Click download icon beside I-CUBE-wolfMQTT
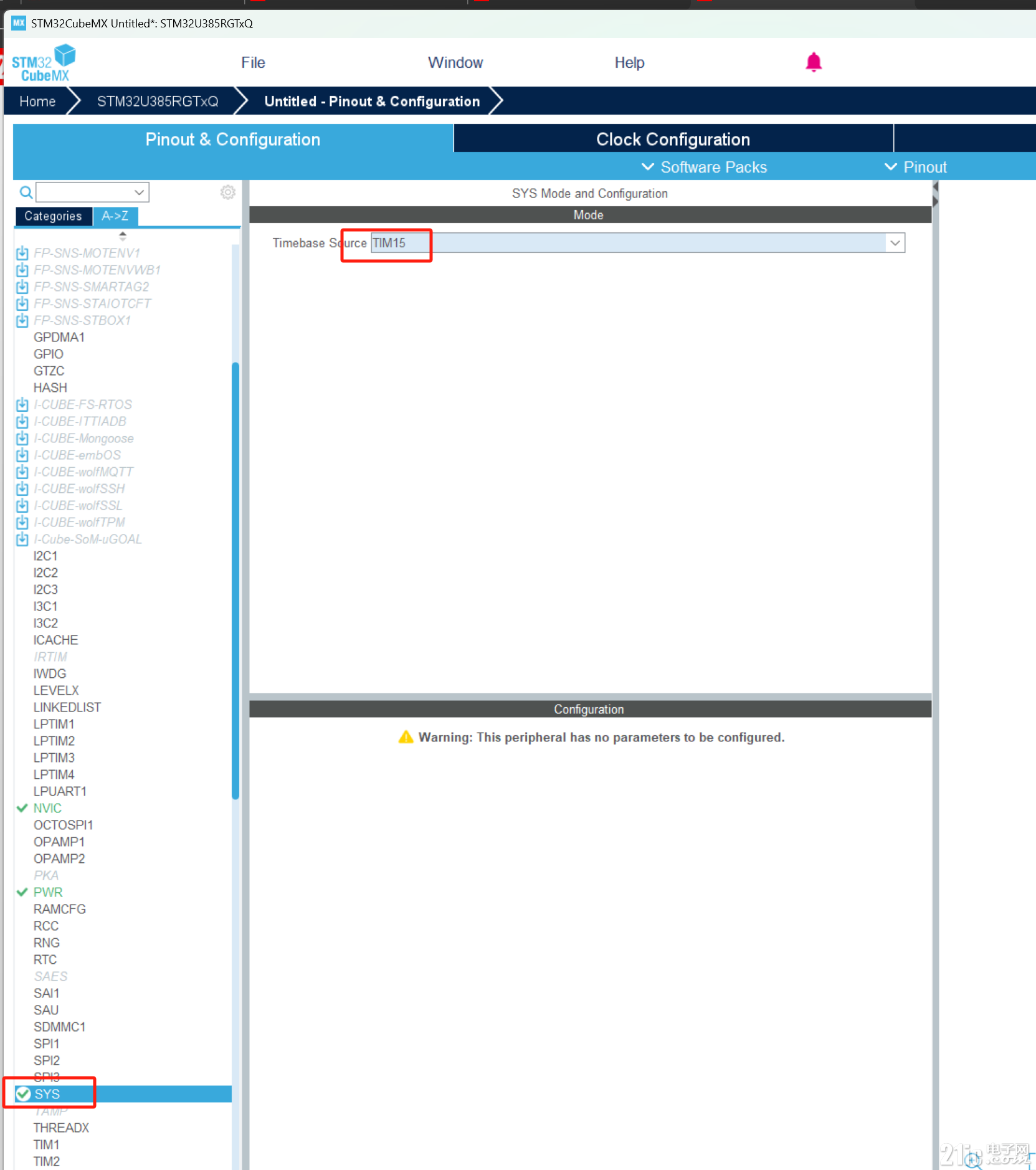This screenshot has width=1036, height=1170. pyautogui.click(x=22, y=472)
